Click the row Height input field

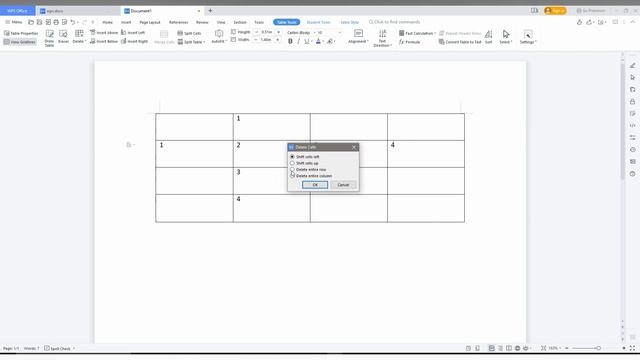pos(267,32)
